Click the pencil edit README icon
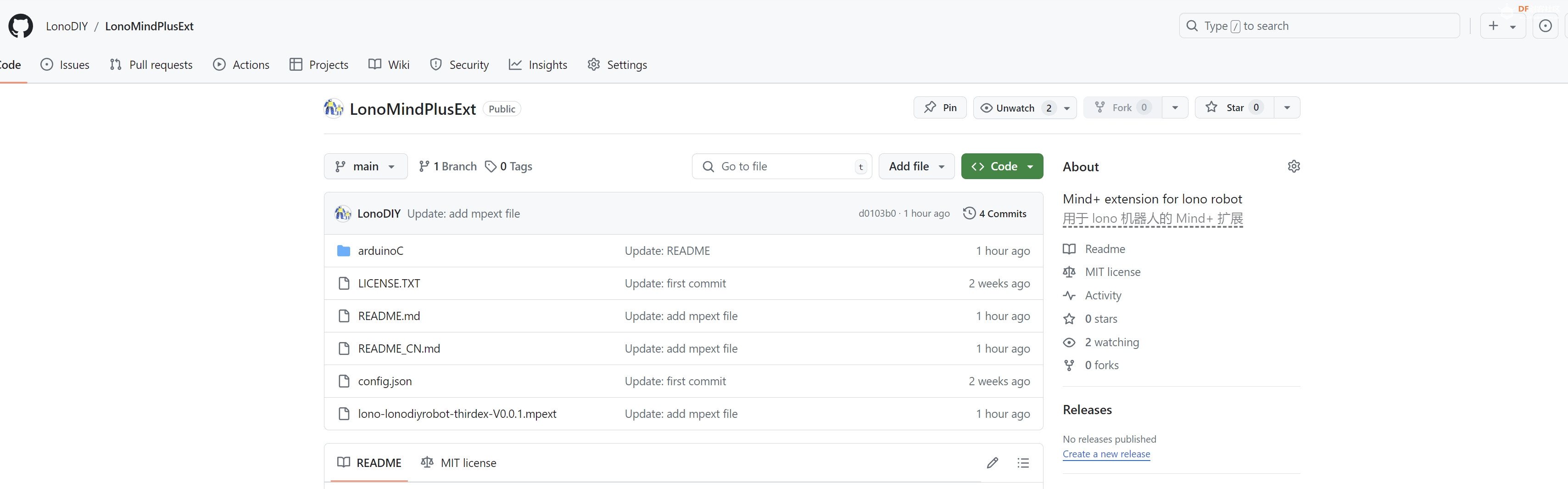The image size is (1568, 489). (992, 463)
